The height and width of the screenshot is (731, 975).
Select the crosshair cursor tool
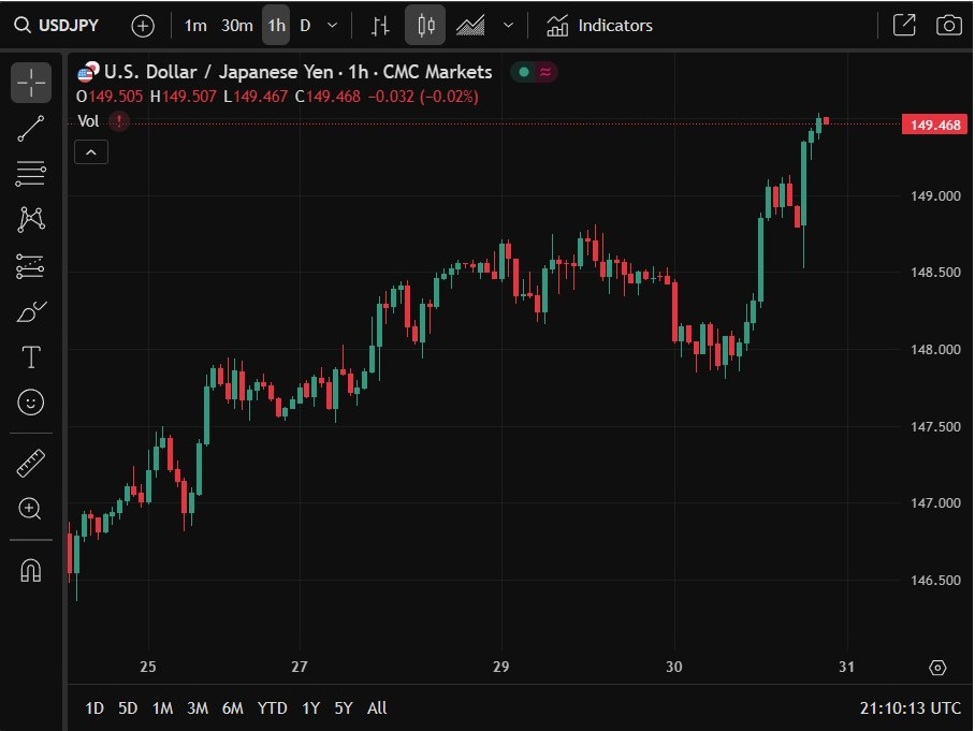pyautogui.click(x=30, y=82)
